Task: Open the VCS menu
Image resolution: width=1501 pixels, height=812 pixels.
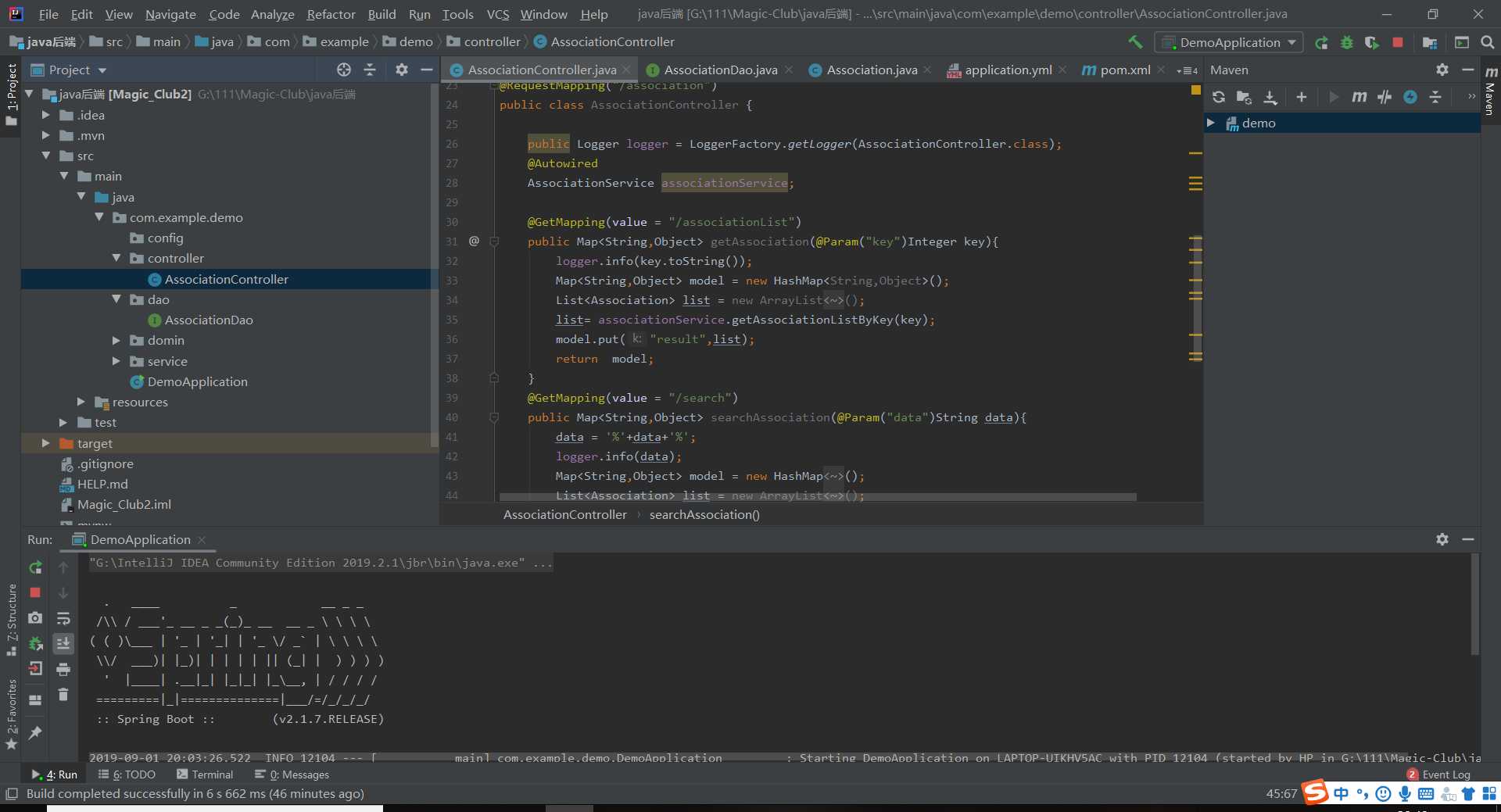Action: click(498, 14)
